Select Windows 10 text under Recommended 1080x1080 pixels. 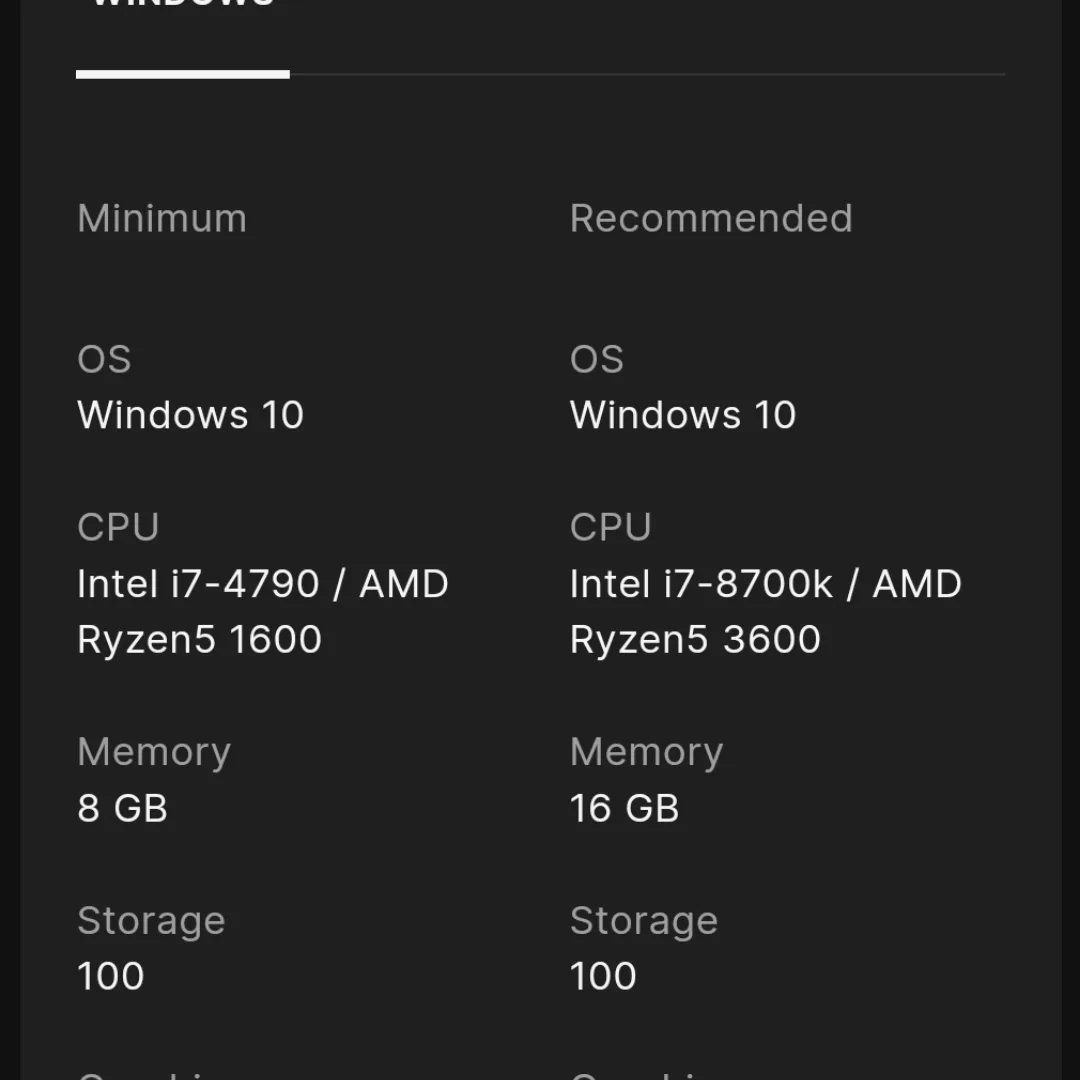pos(683,415)
